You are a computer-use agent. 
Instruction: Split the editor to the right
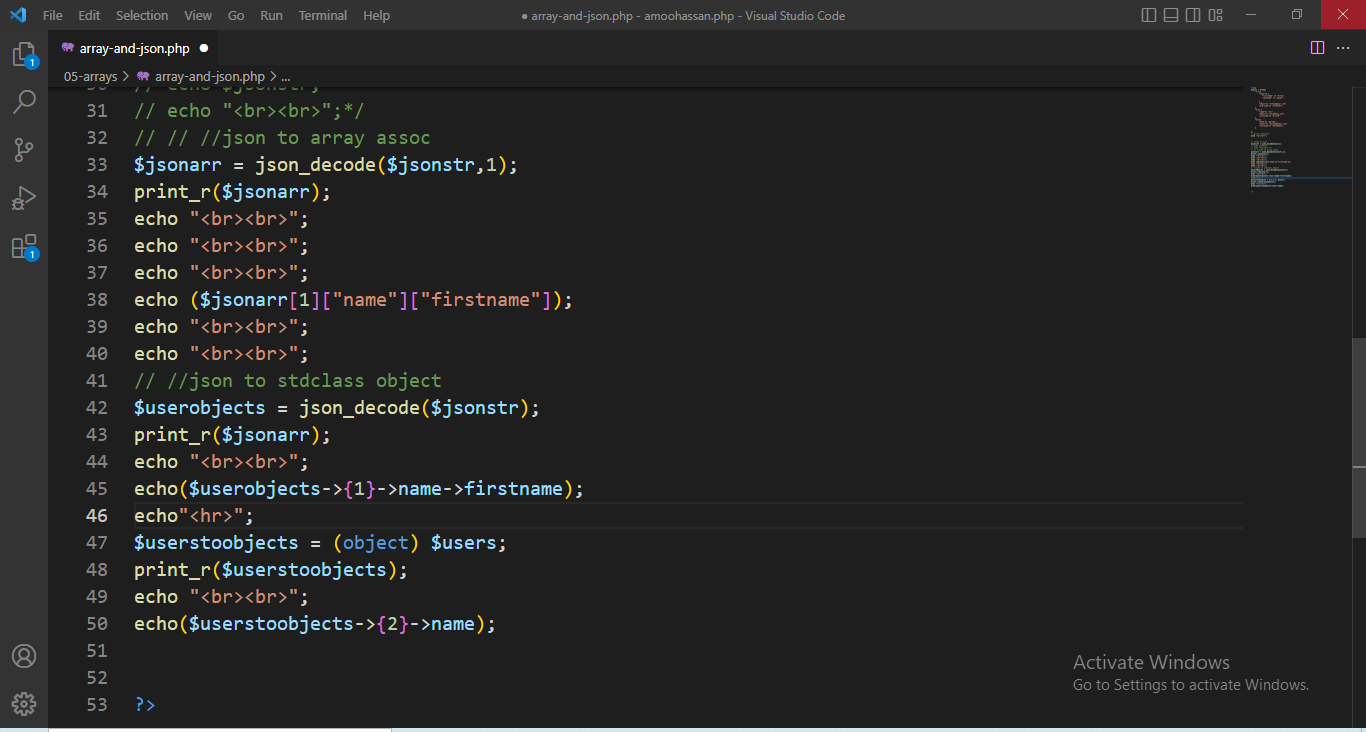coord(1317,47)
